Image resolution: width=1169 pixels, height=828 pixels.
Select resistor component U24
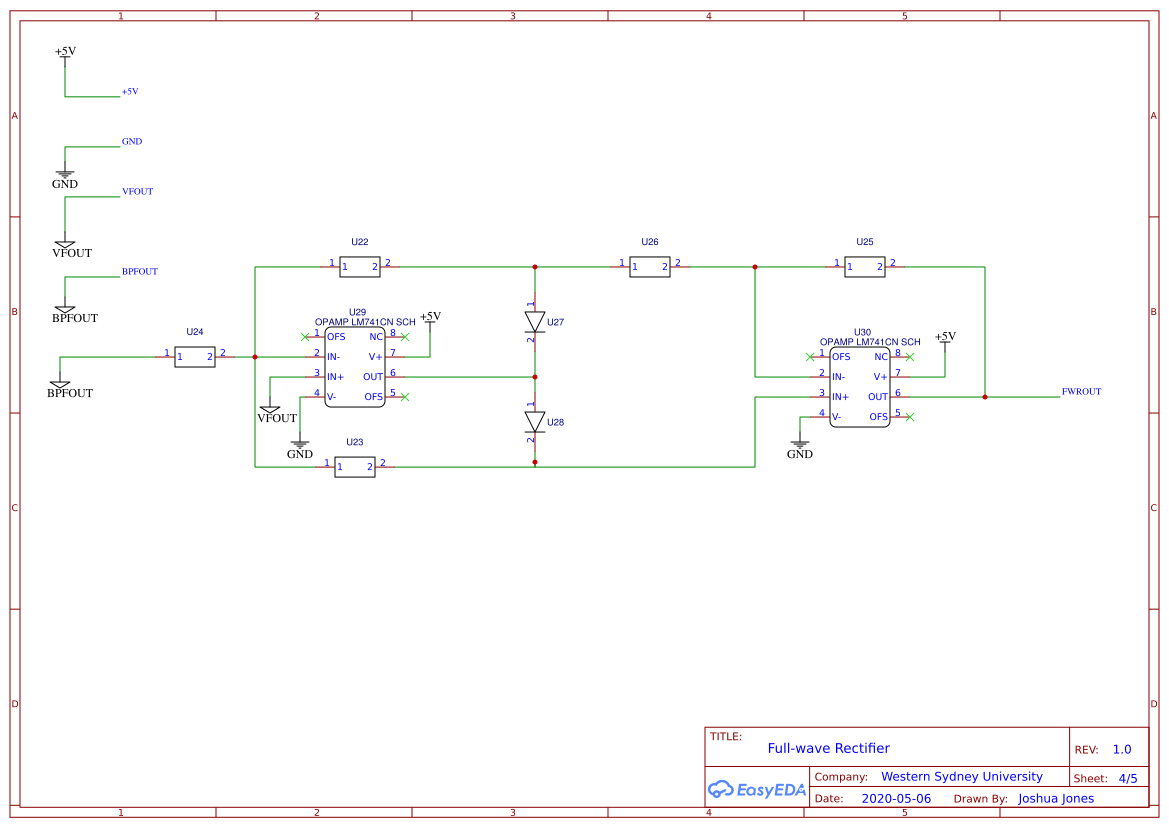pyautogui.click(x=195, y=357)
